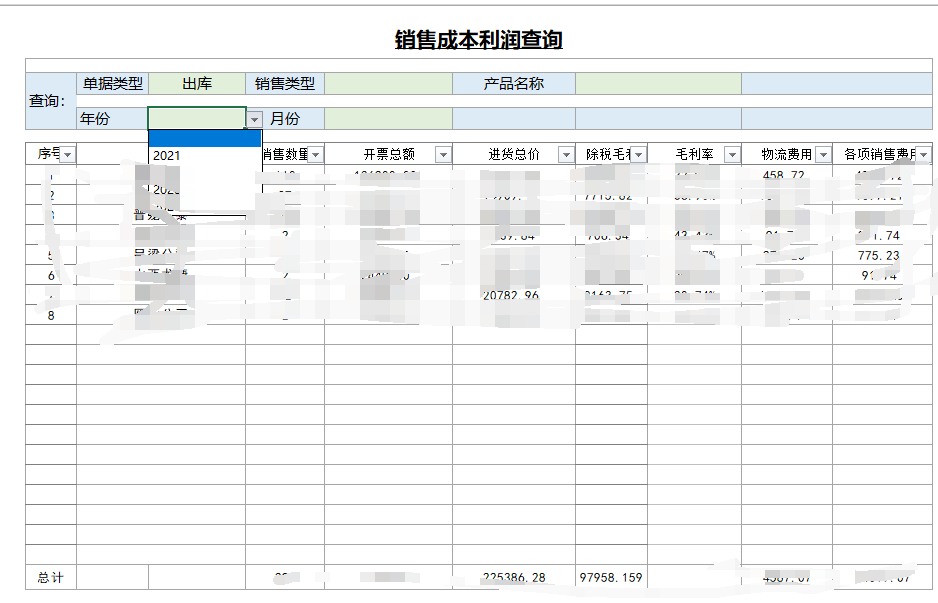Open the 除税毛利 column filter arrow

pyautogui.click(x=638, y=154)
